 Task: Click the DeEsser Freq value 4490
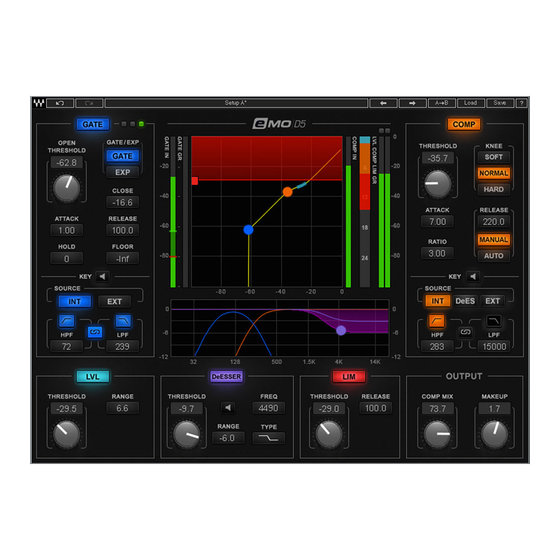269,408
